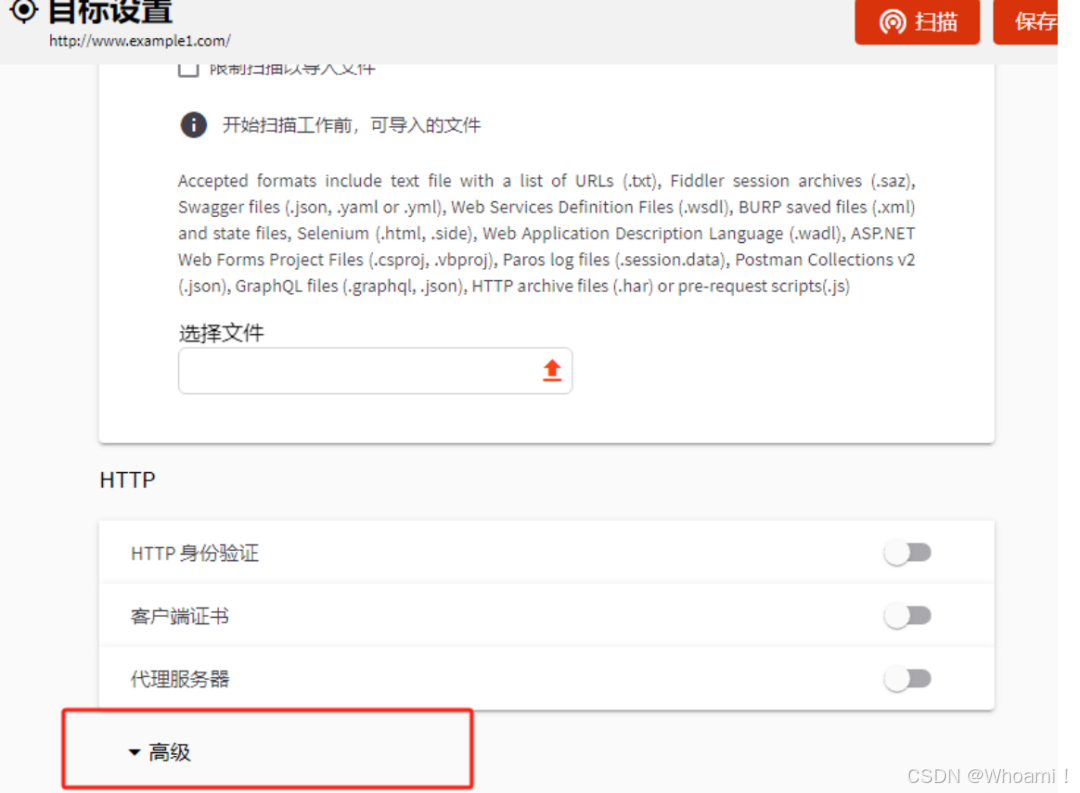Click the 客户端证书 row label
1080x793 pixels.
point(180,616)
